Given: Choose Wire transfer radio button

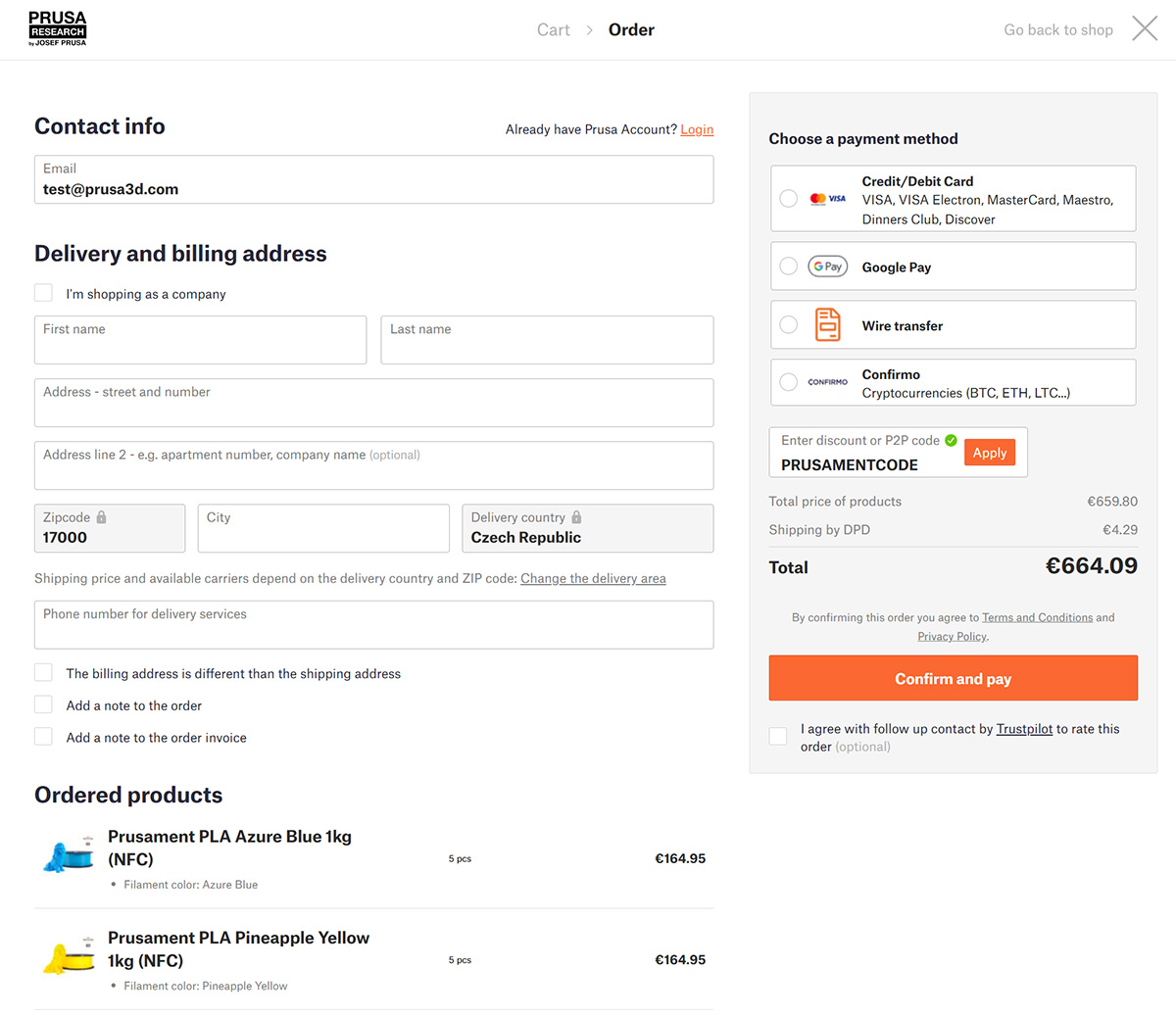Looking at the screenshot, I should (x=789, y=324).
